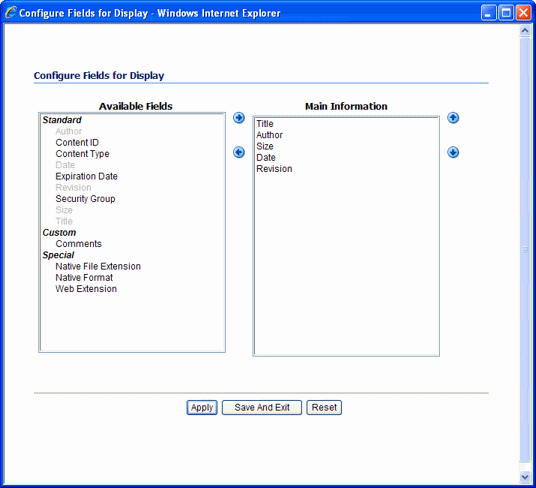
Task: Click the scrollbar up arrow
Action: [x=525, y=31]
